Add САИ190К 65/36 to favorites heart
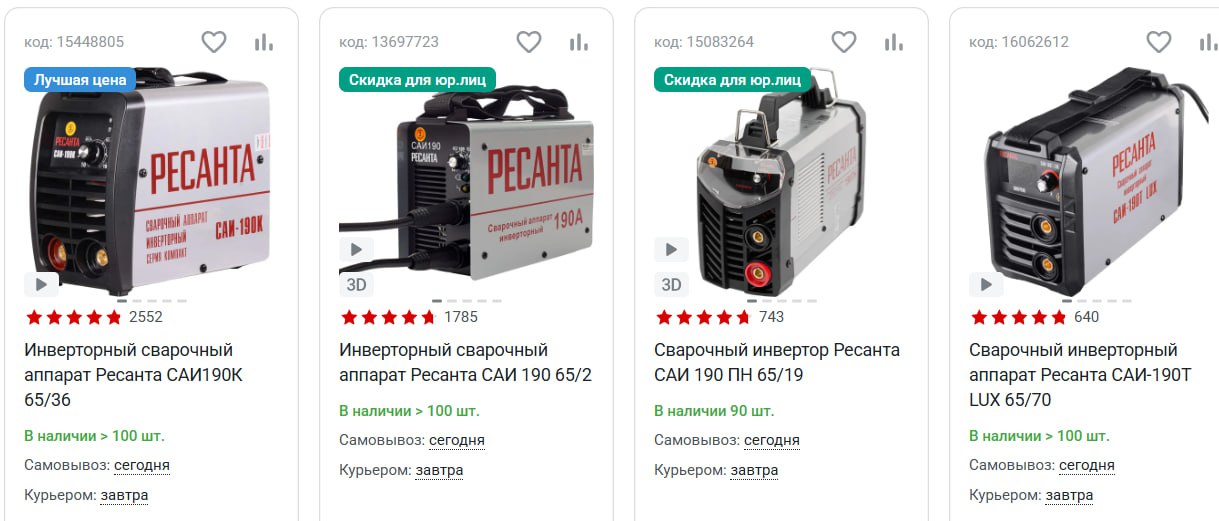Image resolution: width=1219 pixels, height=521 pixels. click(214, 42)
